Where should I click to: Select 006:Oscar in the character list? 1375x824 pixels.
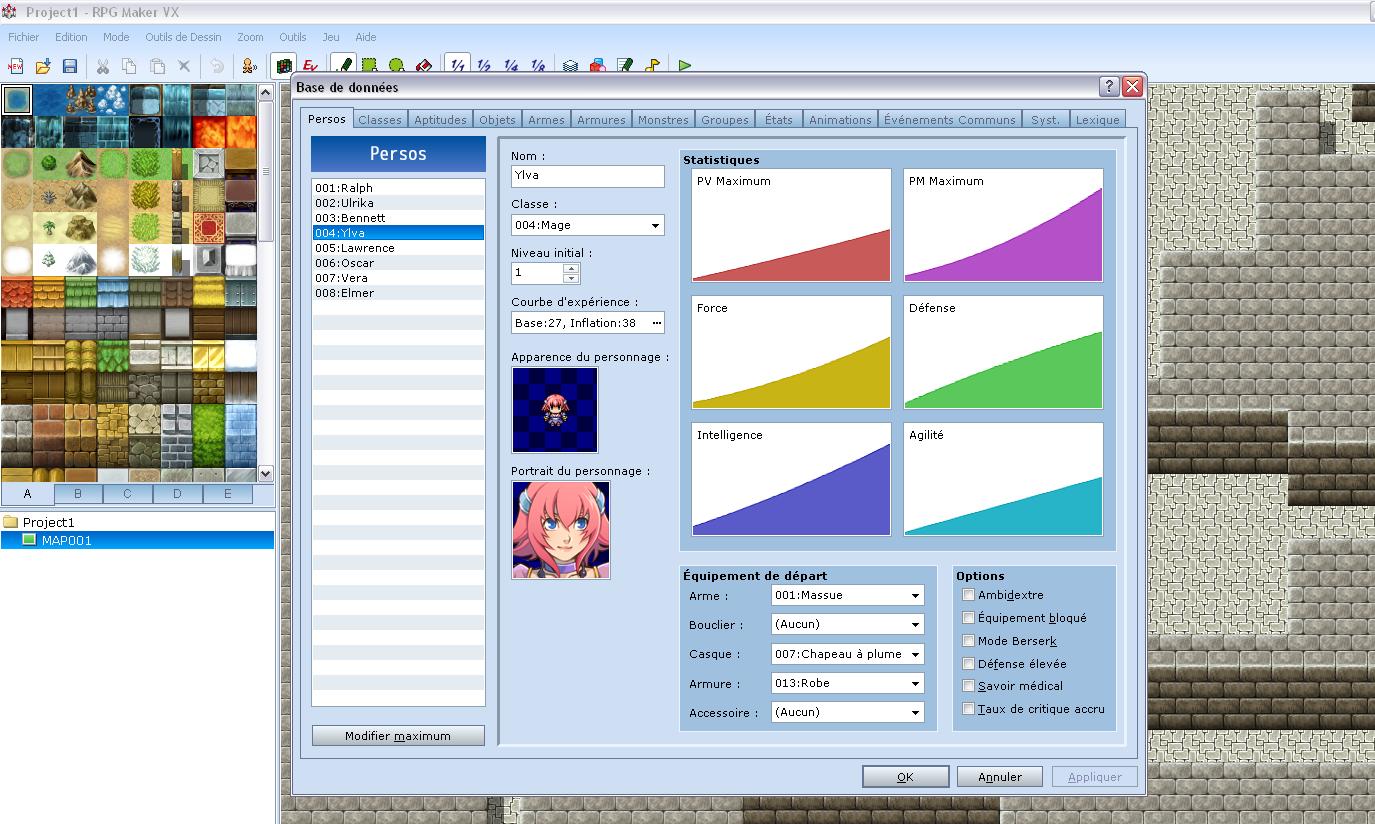click(345, 263)
